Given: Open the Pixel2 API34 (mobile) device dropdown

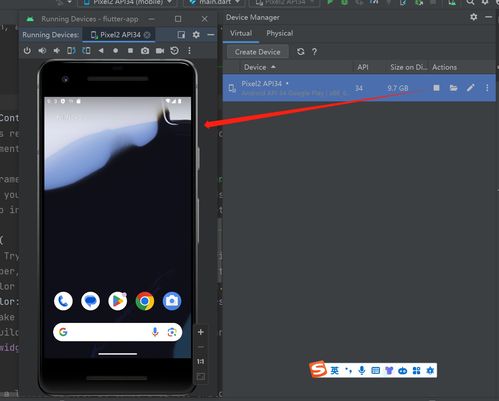Looking at the screenshot, I should 128,3.
